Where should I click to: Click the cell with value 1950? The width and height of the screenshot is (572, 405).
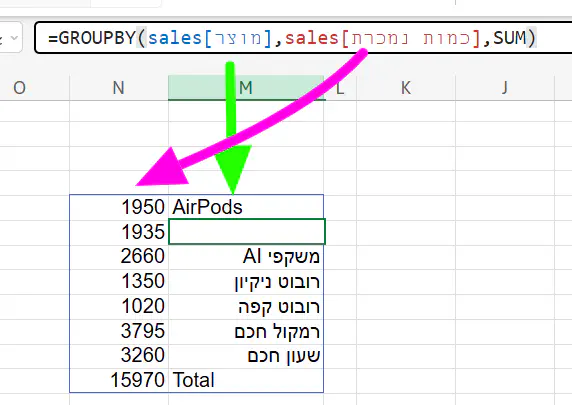pyautogui.click(x=119, y=207)
